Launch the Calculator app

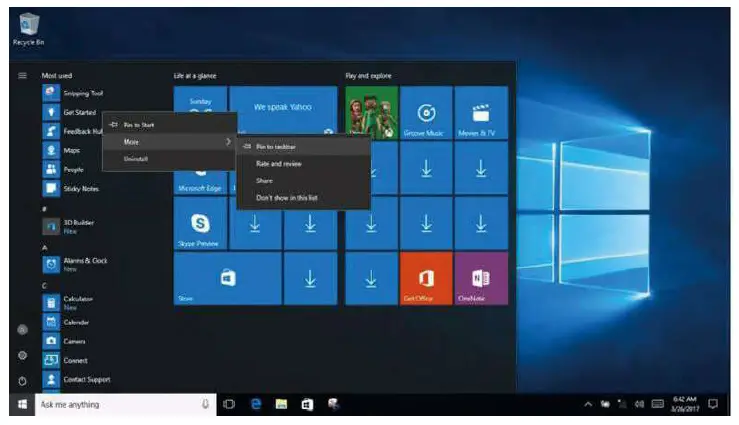[x=68, y=302]
